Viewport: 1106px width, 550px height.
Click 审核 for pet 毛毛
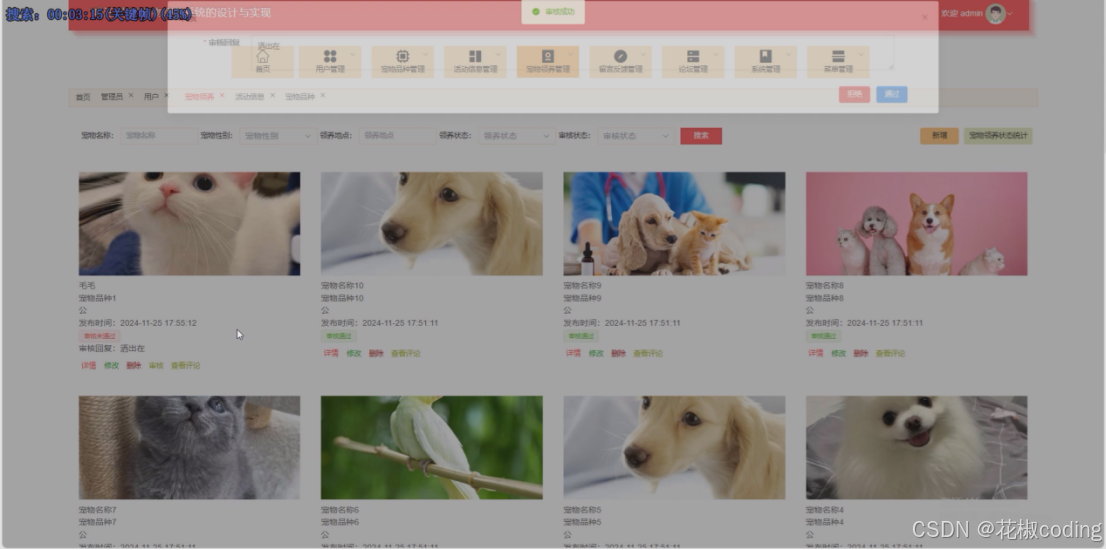pyautogui.click(x=156, y=366)
